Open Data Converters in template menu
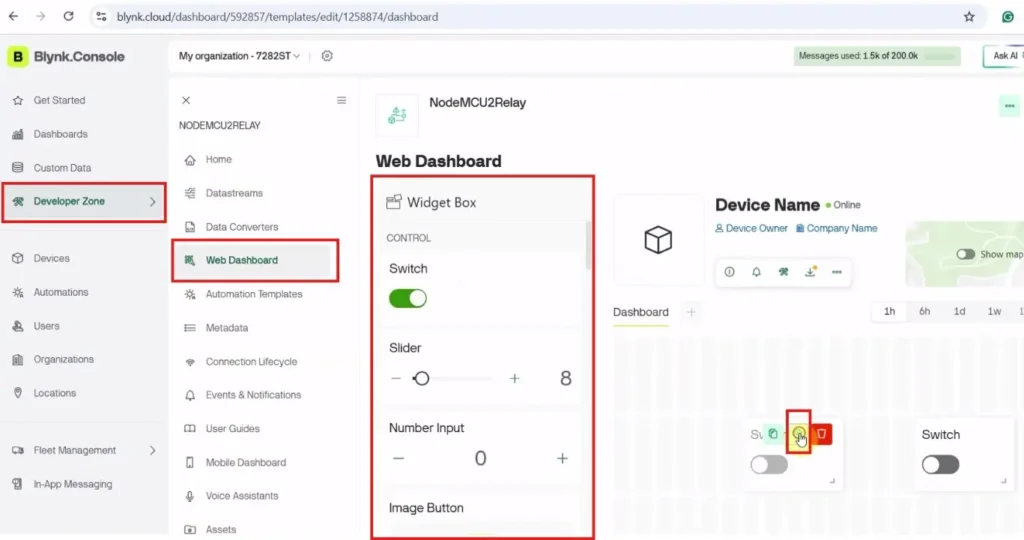Image resolution: width=1024 pixels, height=540 pixels. [x=242, y=227]
